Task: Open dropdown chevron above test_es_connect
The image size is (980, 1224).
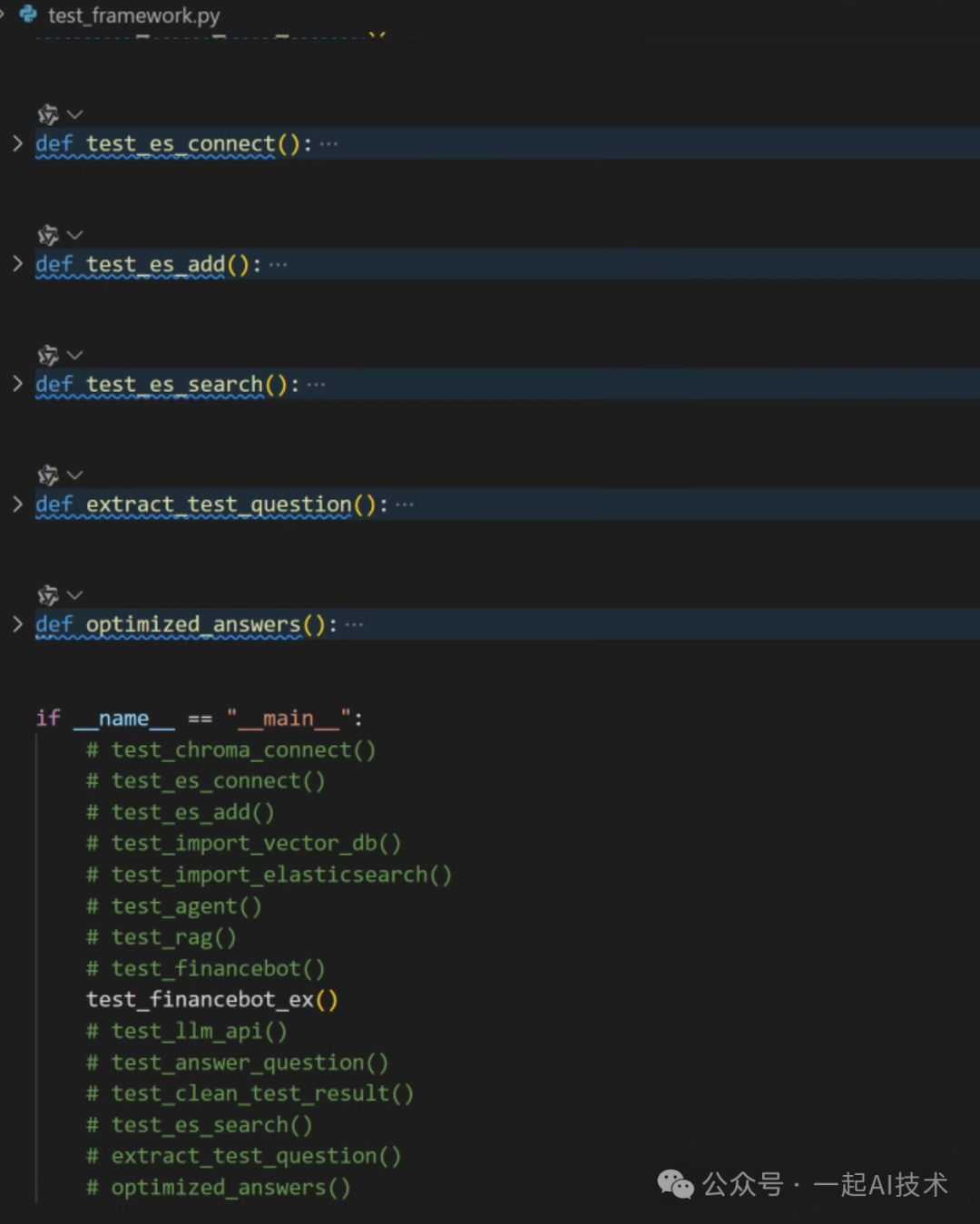Action: pyautogui.click(x=75, y=114)
